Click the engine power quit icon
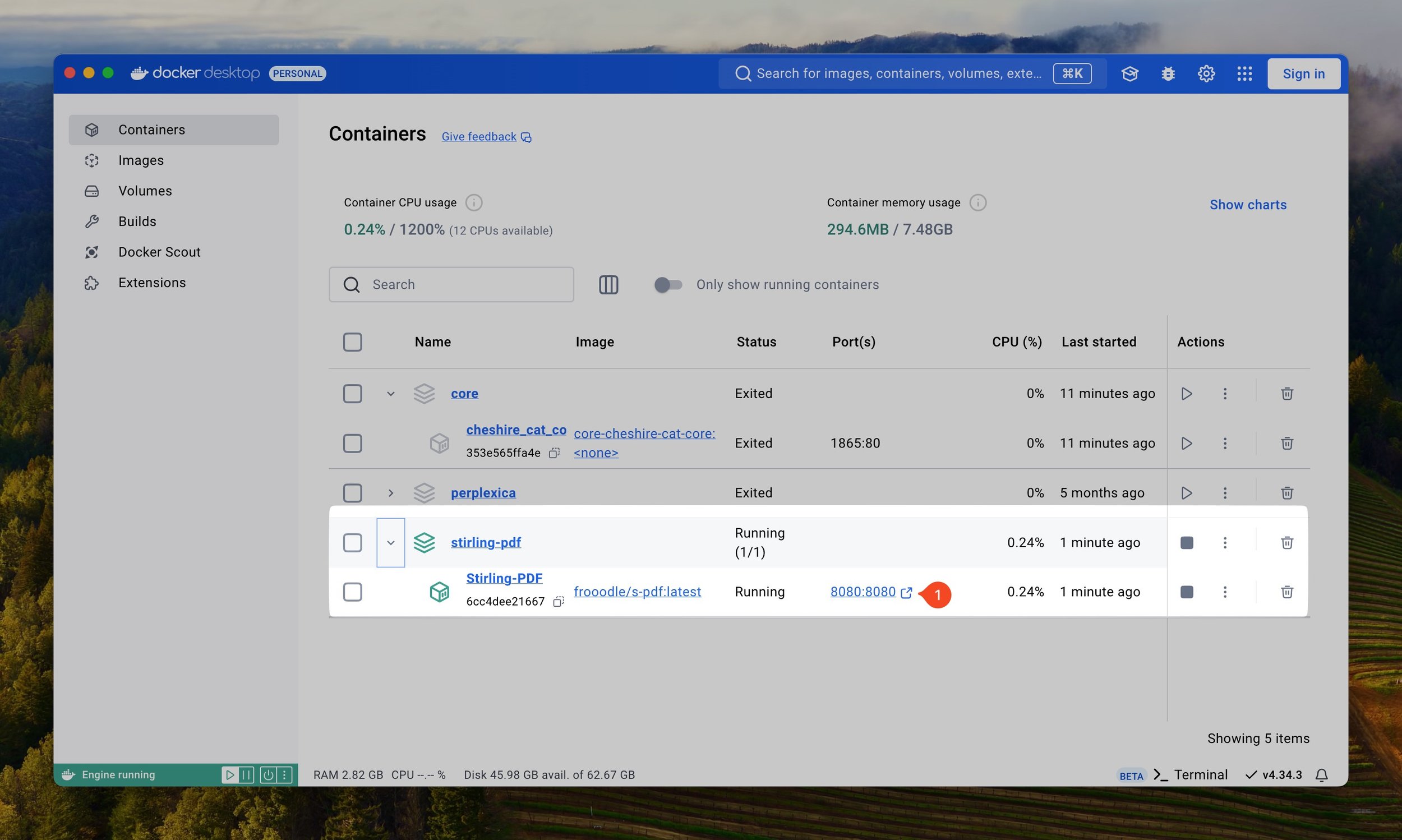Screen dimensions: 1402x840 coord(268,775)
